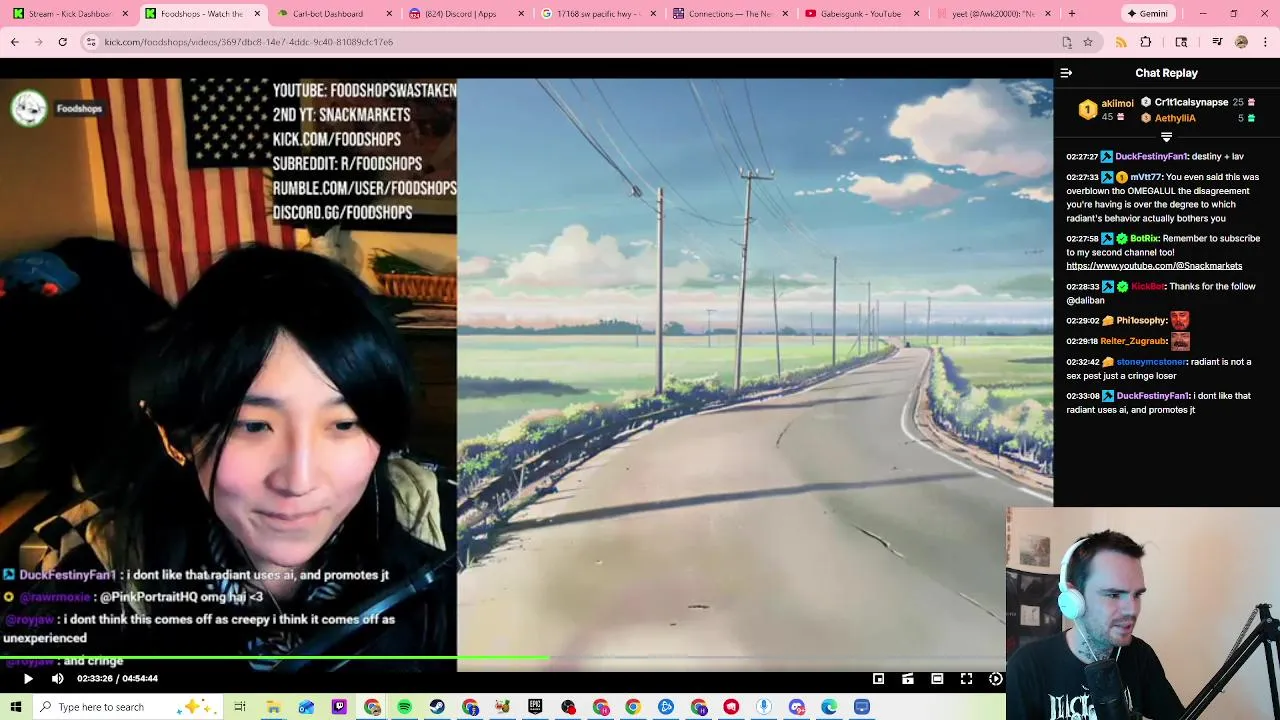
Task: Open Task View on taskbar
Action: [x=240, y=707]
